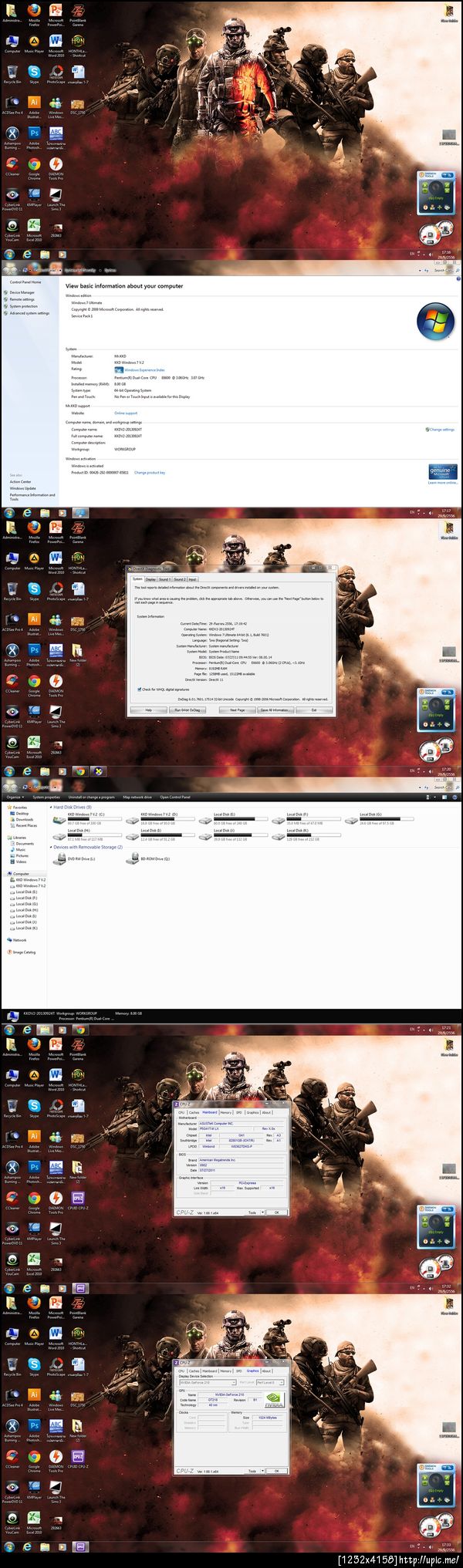Click Recent Places in Explorer sidebar

[25, 825]
